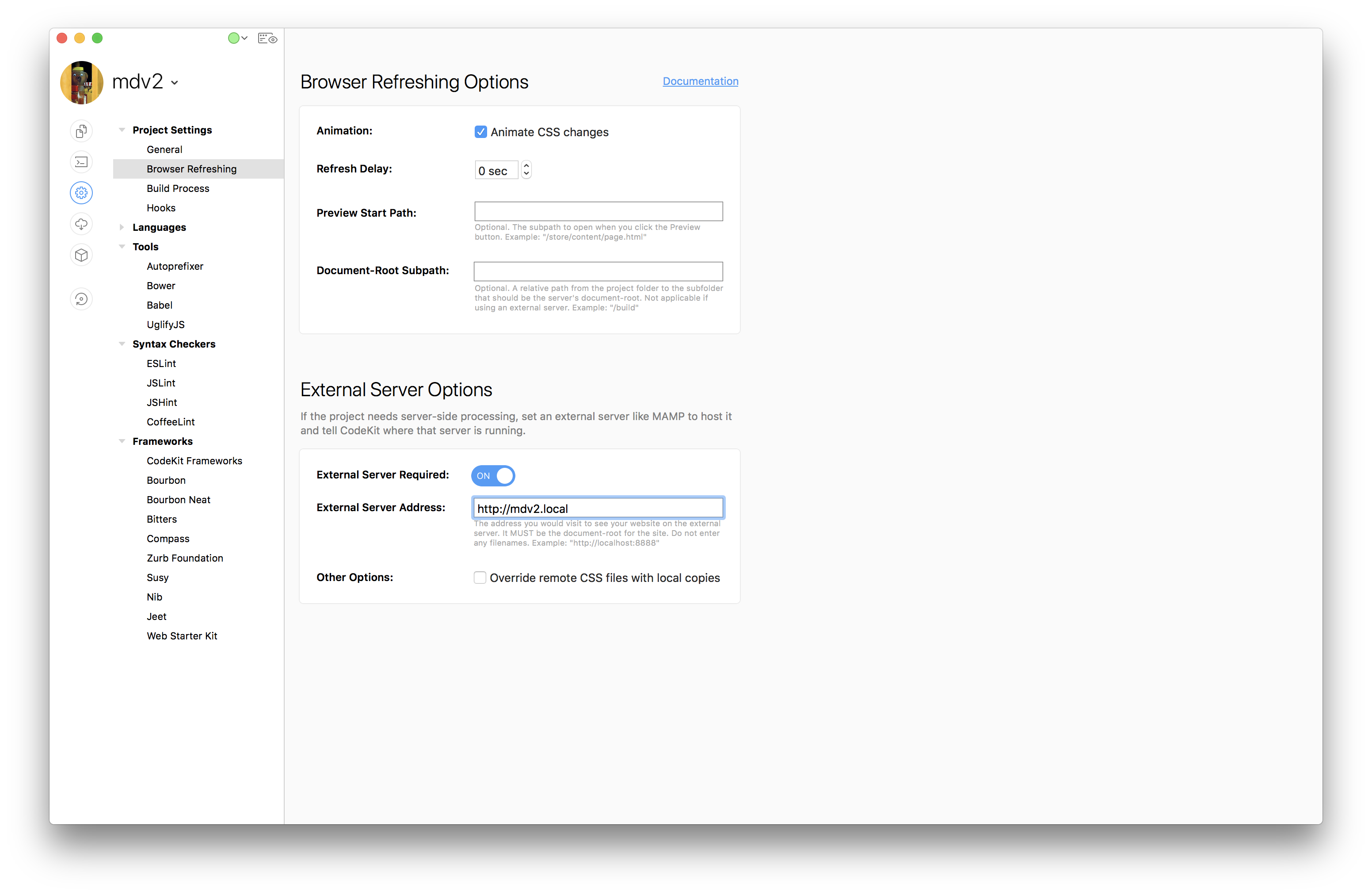Screen dimensions: 1372x895
Task: Click the mdv2 project avatar image
Action: click(x=82, y=82)
